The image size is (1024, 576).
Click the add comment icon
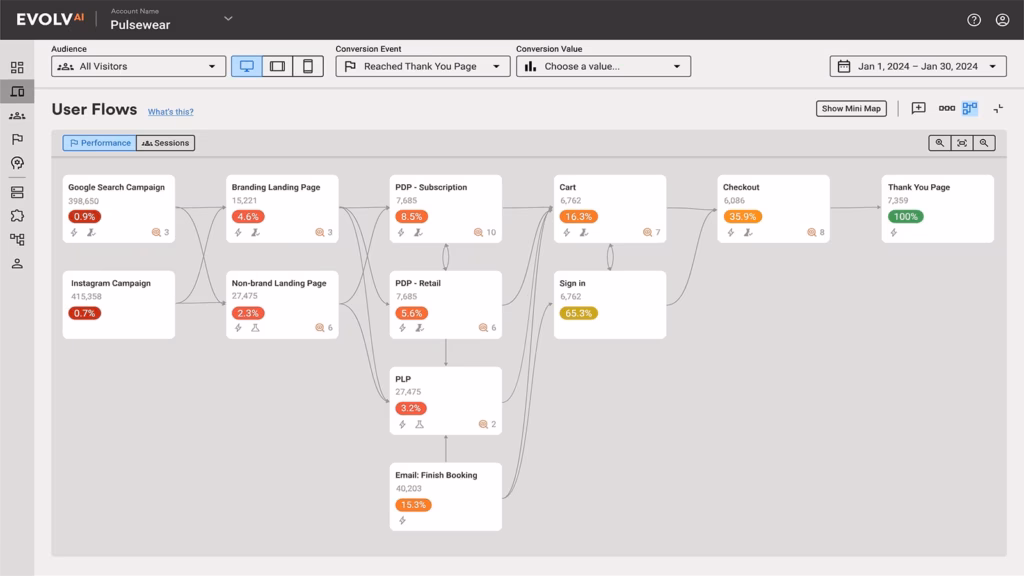click(x=918, y=108)
